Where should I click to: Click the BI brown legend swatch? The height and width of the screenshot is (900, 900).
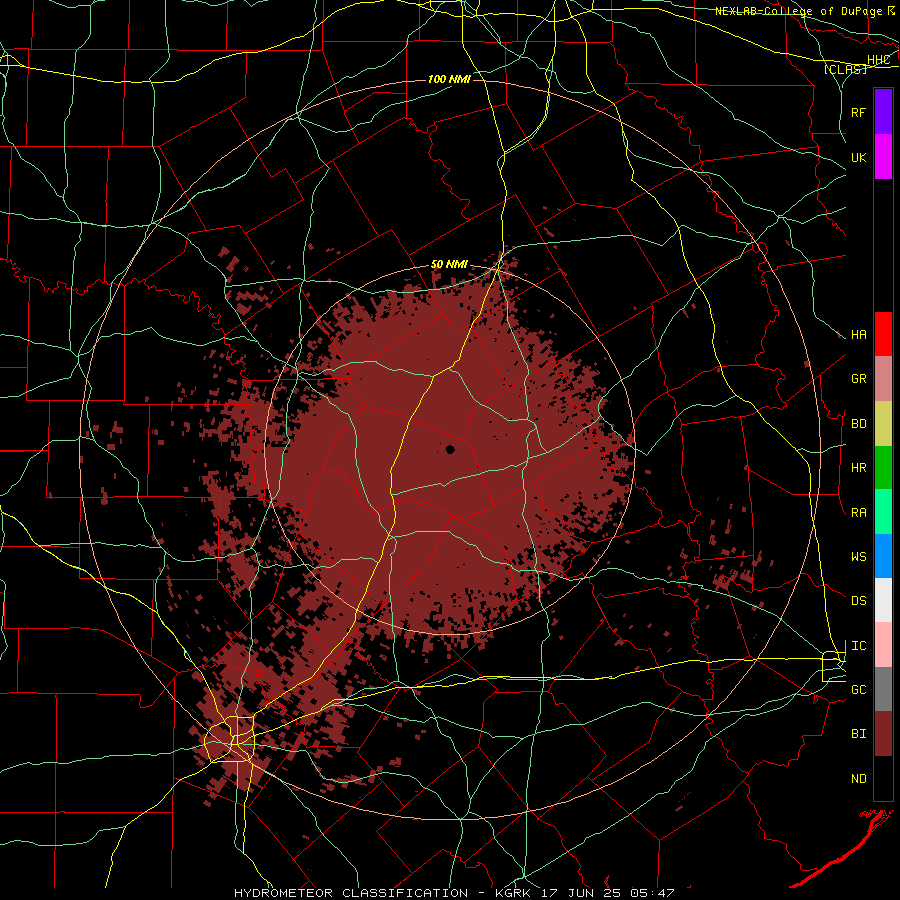883,734
